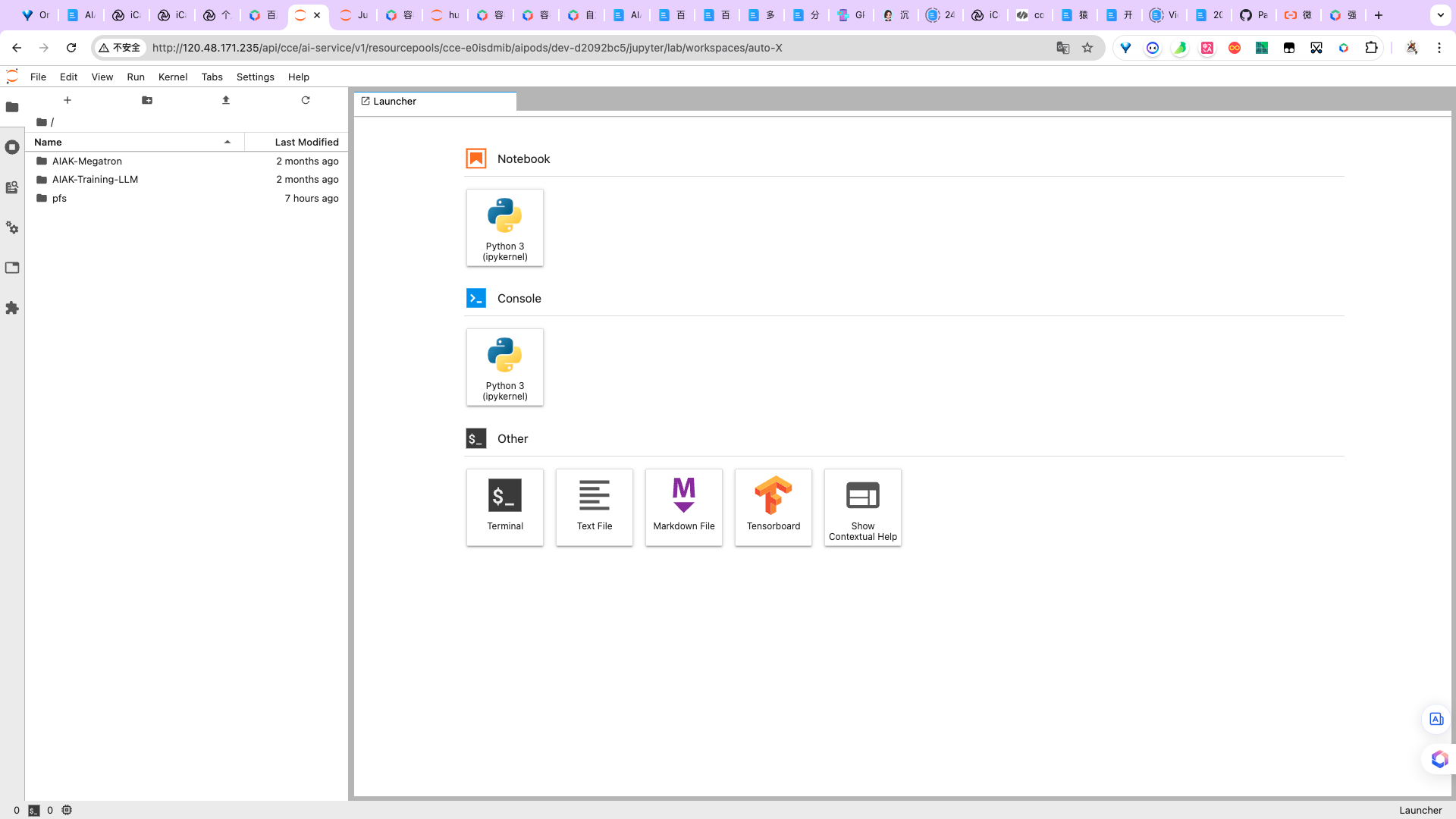Show Contextual Help
The height and width of the screenshot is (819, 1456).
(x=863, y=507)
